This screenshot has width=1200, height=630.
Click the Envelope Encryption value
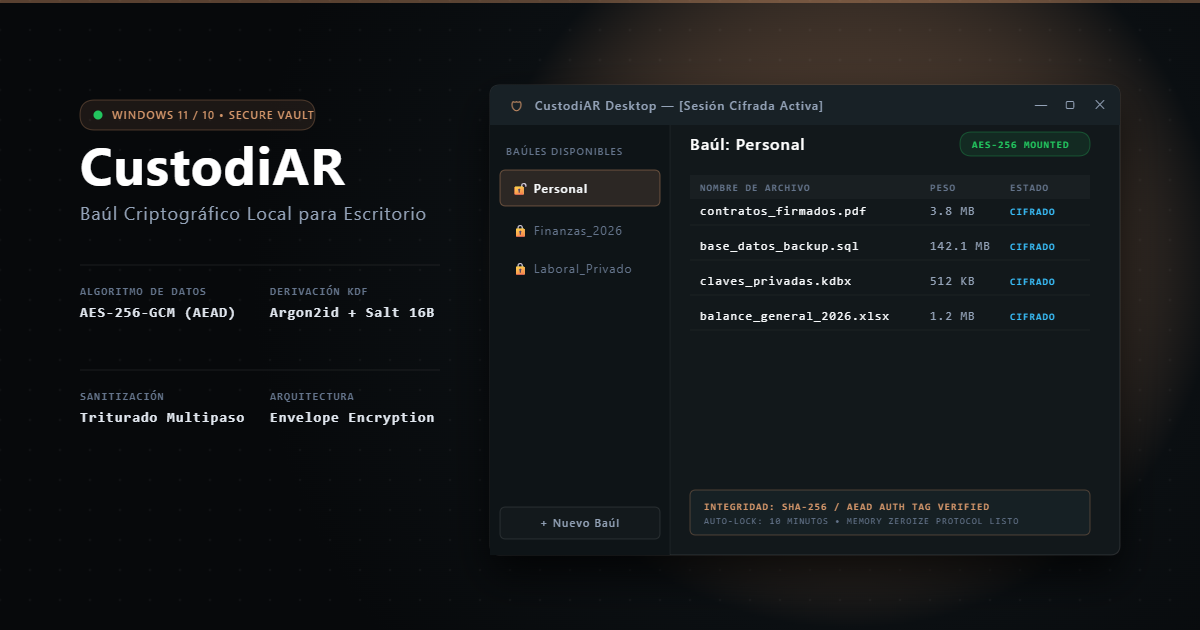[352, 417]
